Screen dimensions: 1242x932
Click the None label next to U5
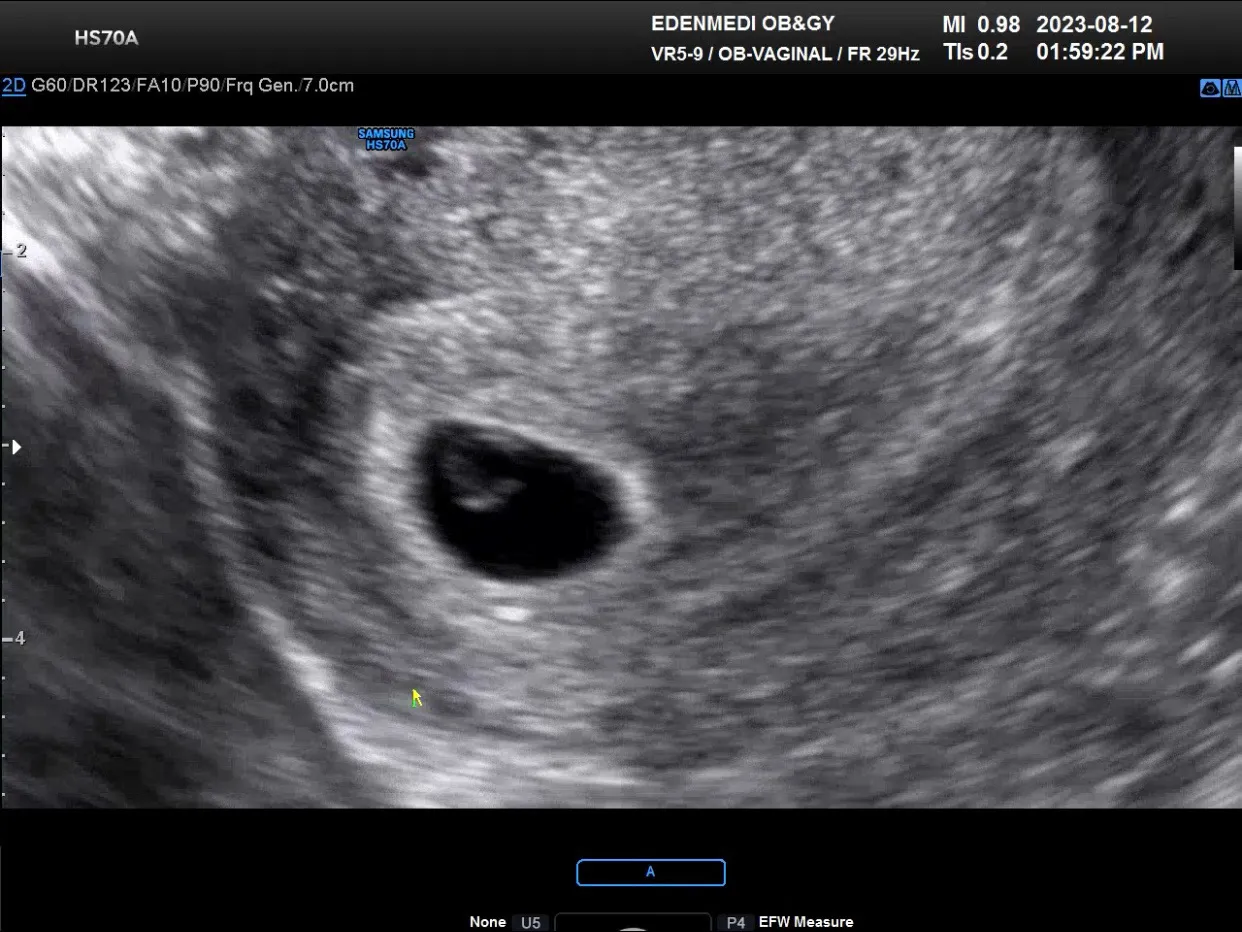point(488,922)
